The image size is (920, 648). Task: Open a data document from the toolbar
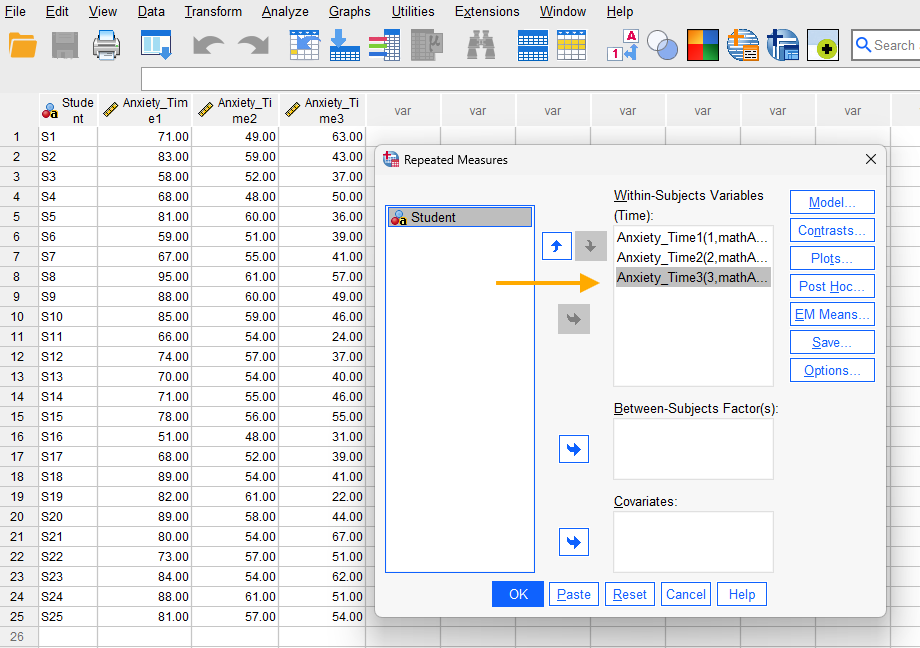(24, 45)
